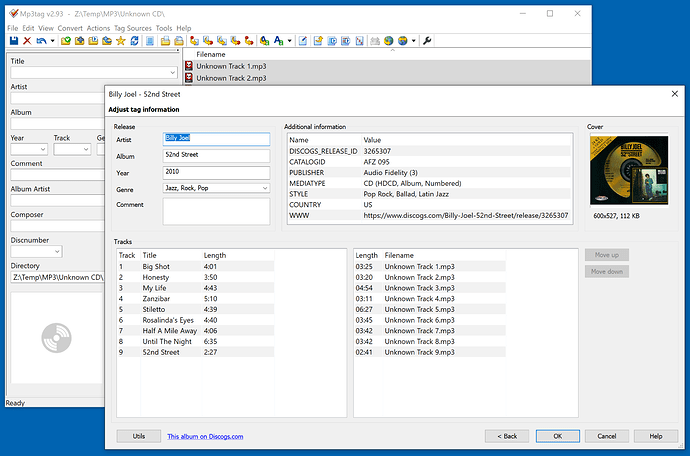Click the '< Back' button
The width and height of the screenshot is (690, 456).
pos(507,436)
